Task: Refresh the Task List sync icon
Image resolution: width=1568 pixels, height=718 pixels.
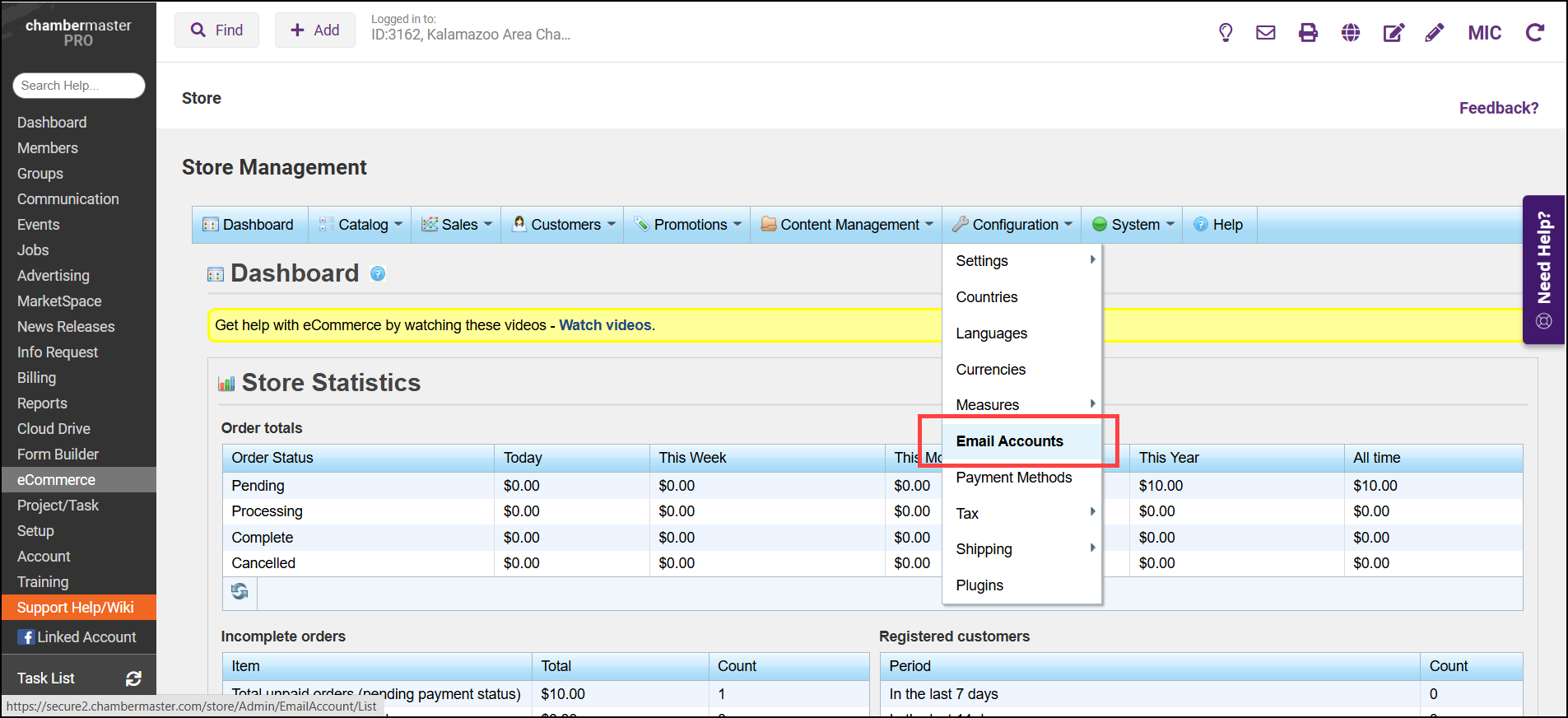Action: (x=133, y=678)
